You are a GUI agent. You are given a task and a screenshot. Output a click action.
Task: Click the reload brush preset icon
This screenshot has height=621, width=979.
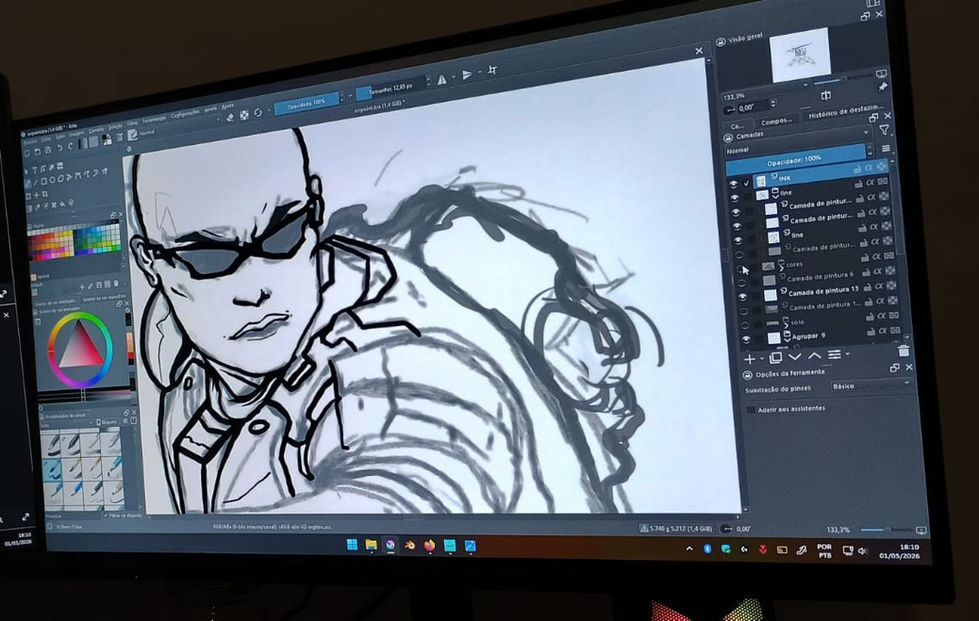coord(258,113)
